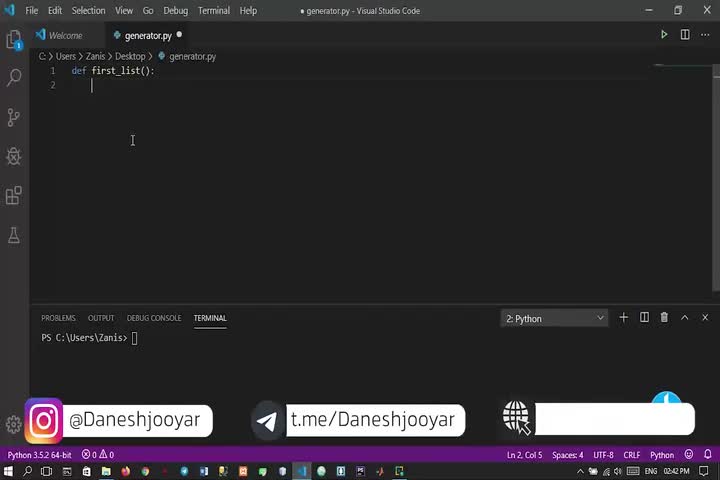The width and height of the screenshot is (720, 480).
Task: Click errors and warnings count in status bar
Action: (x=98, y=455)
